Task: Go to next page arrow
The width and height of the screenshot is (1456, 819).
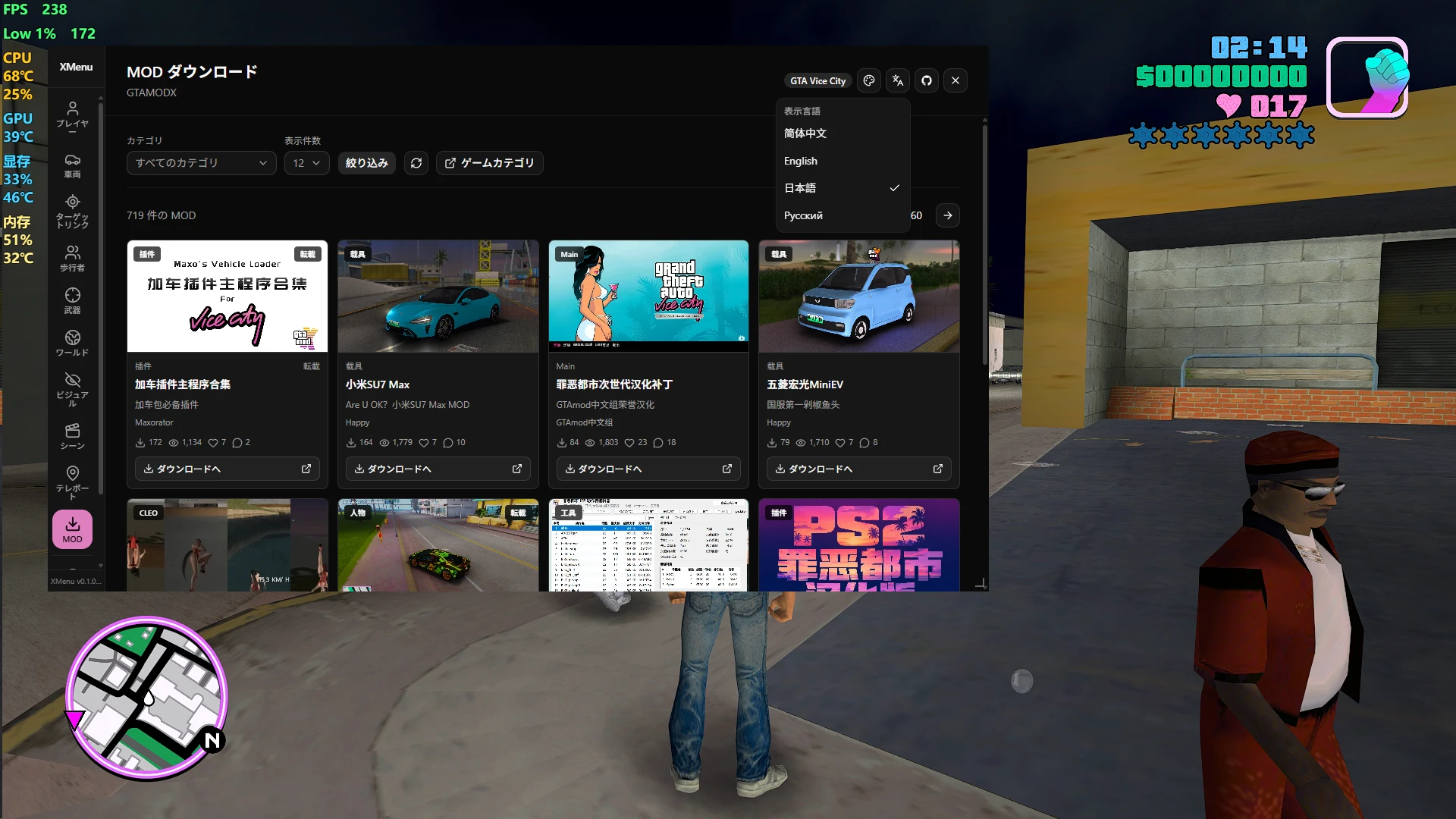Action: click(x=948, y=215)
